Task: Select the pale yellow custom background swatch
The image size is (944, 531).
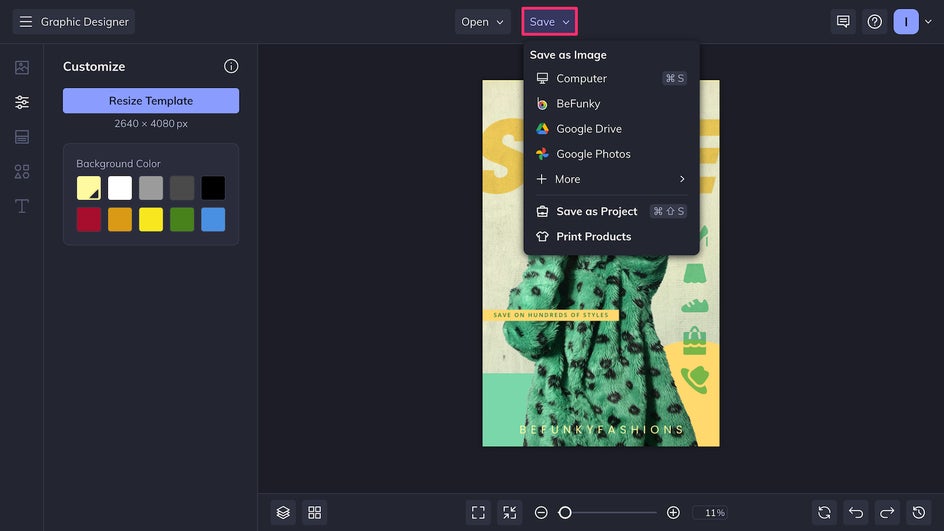Action: tap(88, 188)
